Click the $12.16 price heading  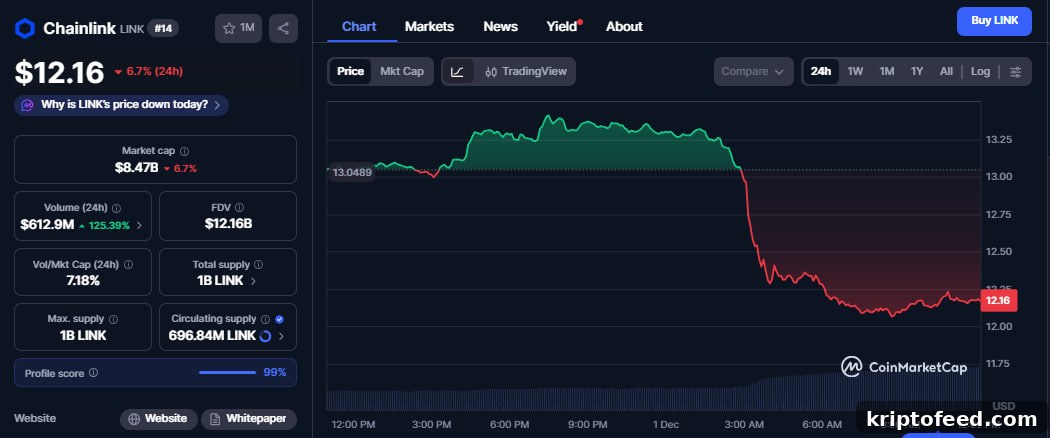point(60,72)
